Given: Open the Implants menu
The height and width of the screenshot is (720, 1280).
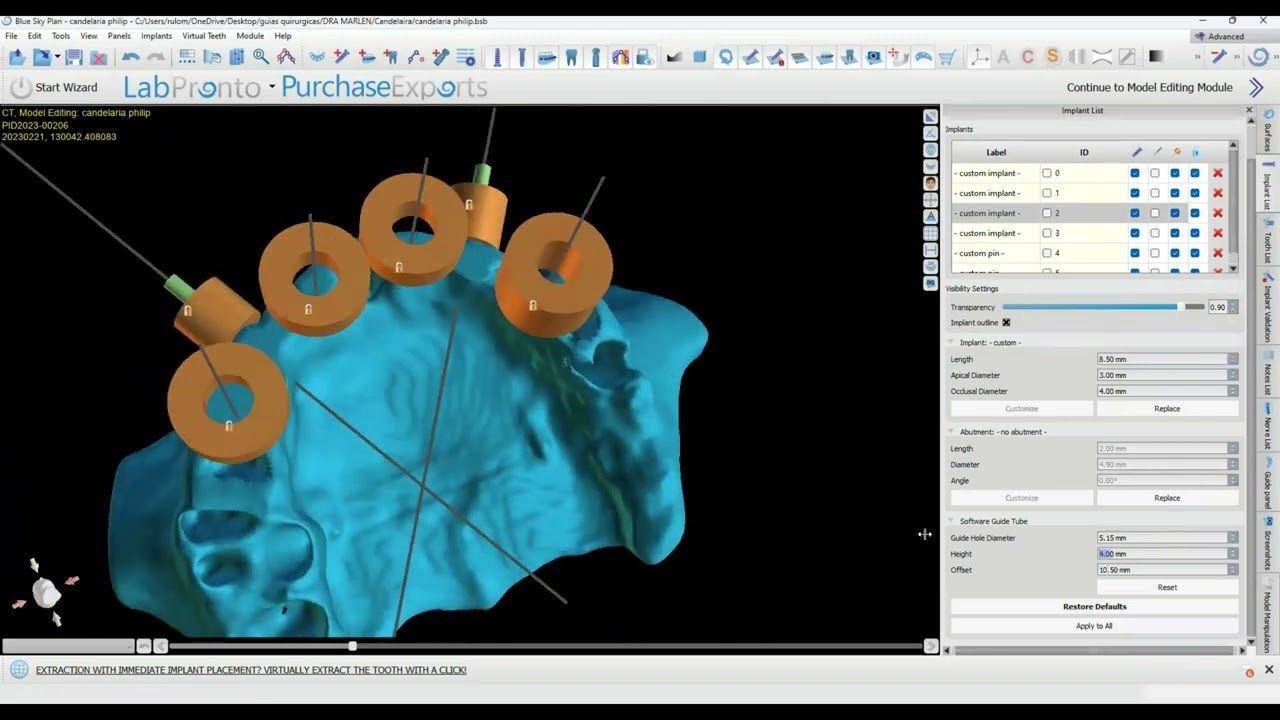Looking at the screenshot, I should [x=156, y=36].
